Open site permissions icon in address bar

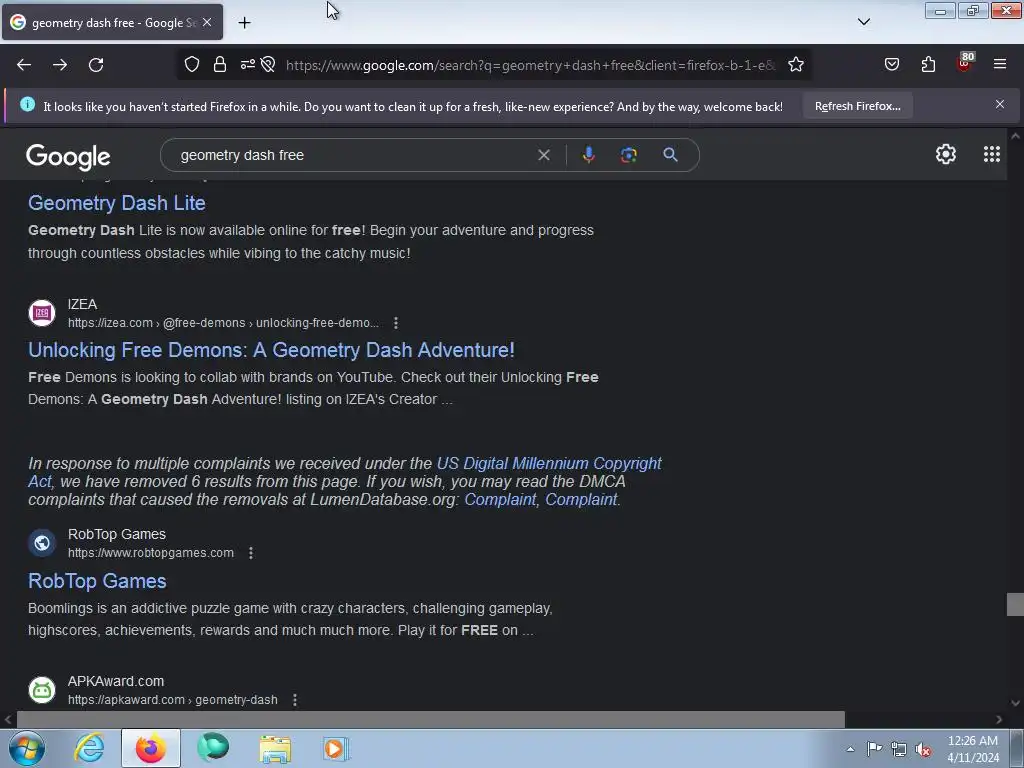[x=248, y=65]
